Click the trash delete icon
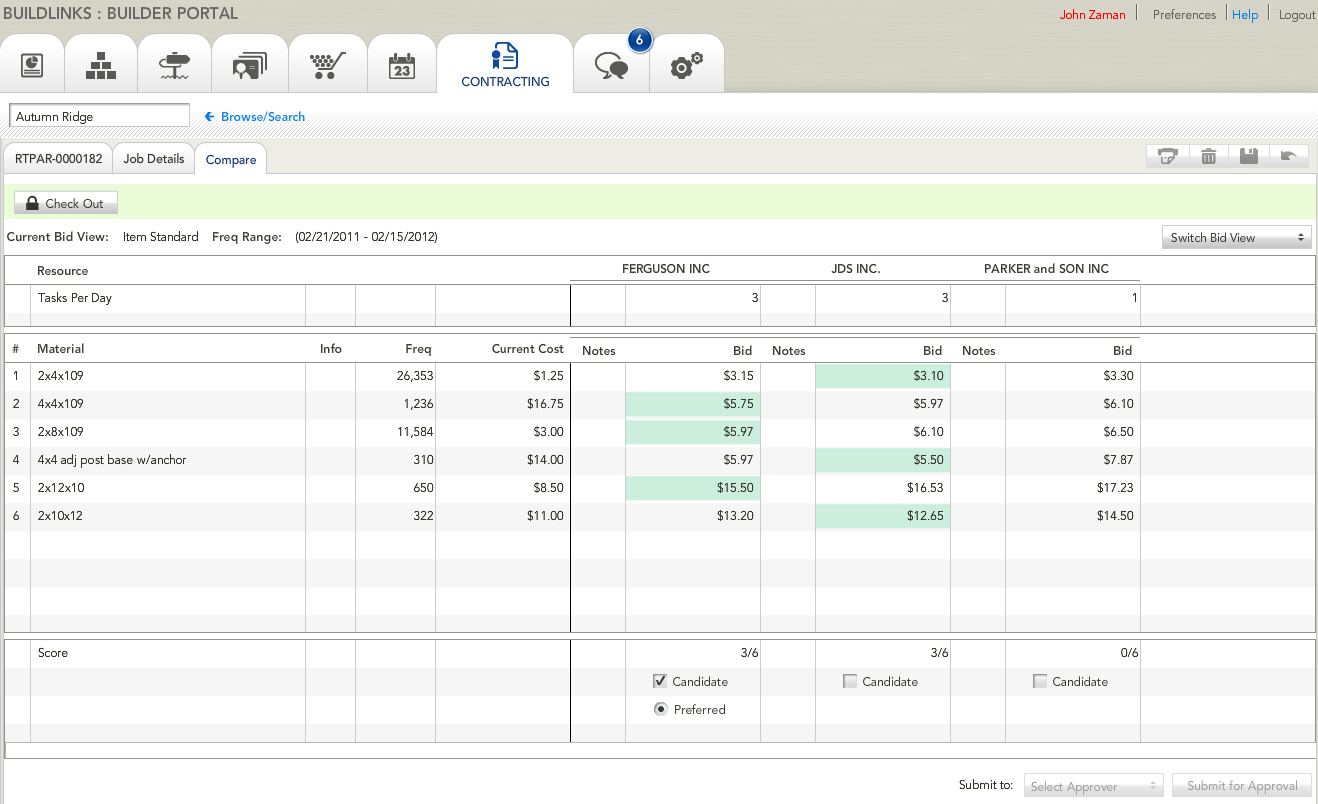 [x=1208, y=156]
